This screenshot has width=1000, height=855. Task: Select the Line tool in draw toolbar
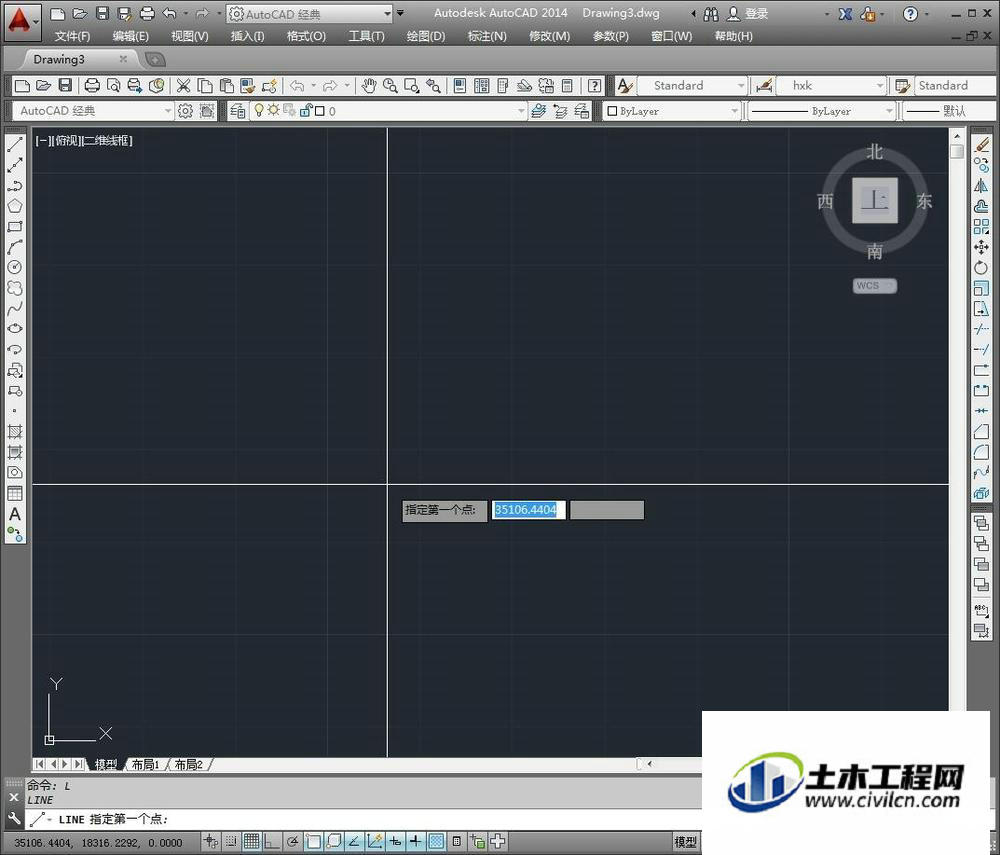pyautogui.click(x=15, y=145)
